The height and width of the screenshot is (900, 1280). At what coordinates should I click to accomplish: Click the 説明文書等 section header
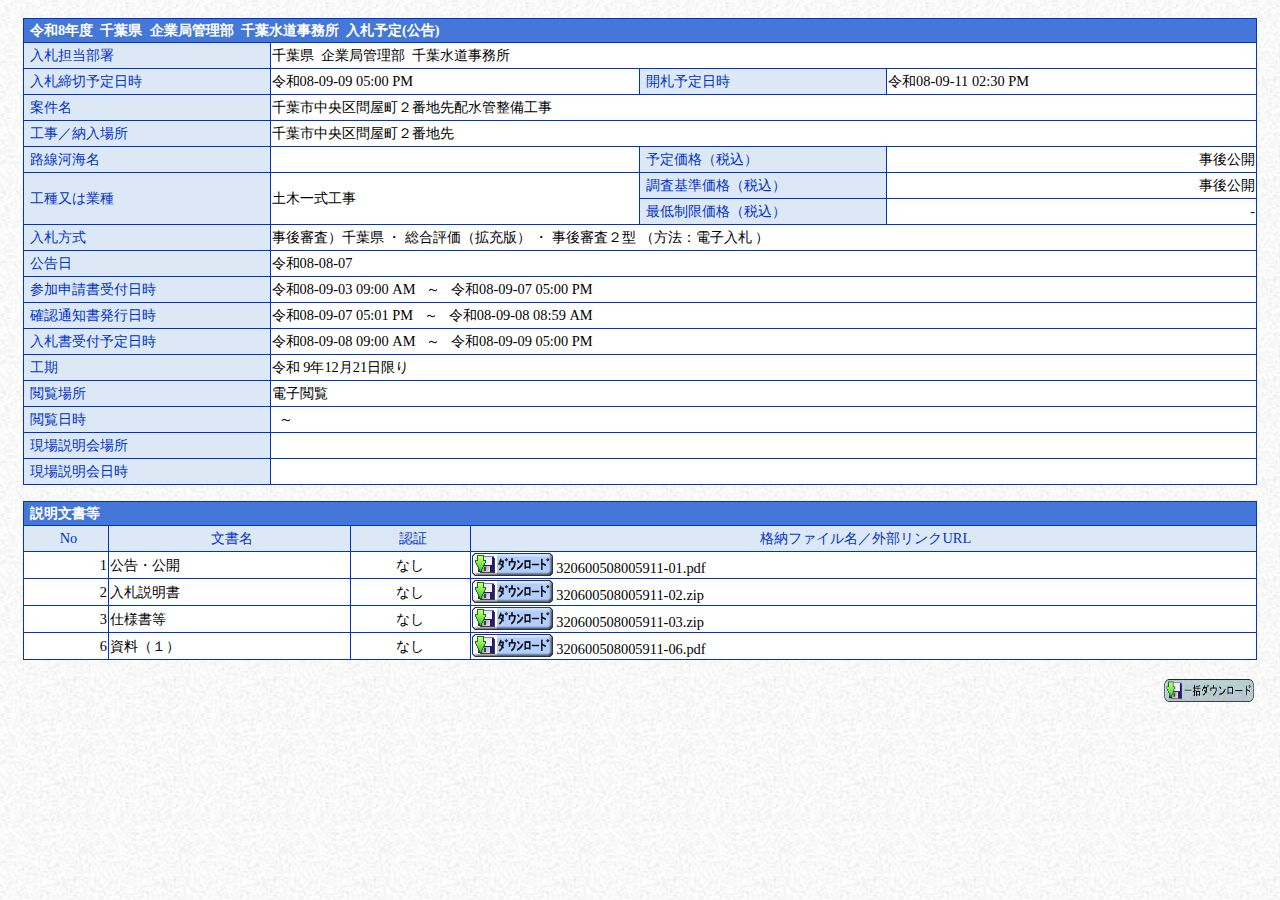[640, 513]
